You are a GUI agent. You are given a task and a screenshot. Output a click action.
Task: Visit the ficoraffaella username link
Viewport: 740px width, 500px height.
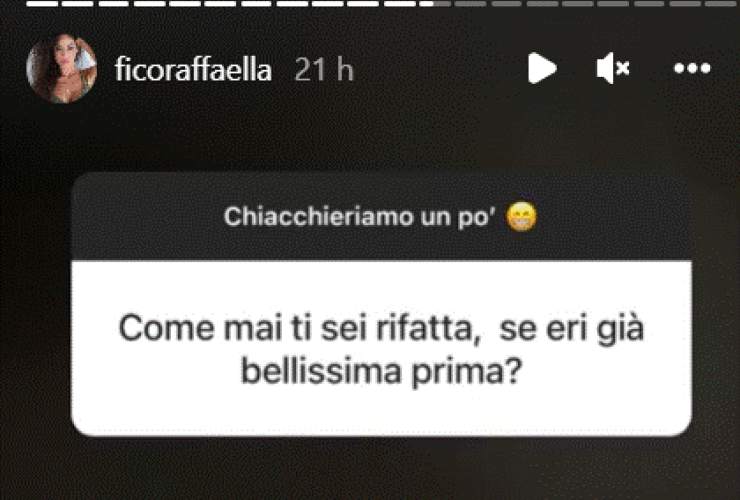click(x=193, y=69)
